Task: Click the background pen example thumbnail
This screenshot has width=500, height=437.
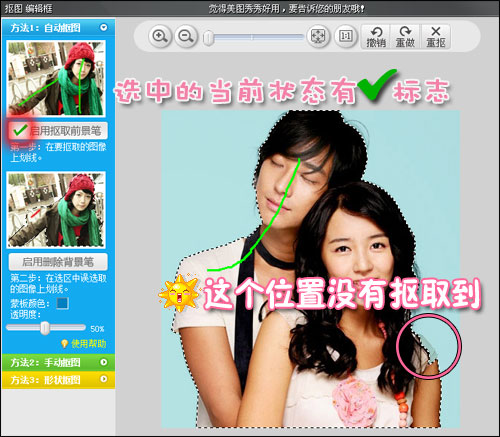Action: pyautogui.click(x=56, y=210)
